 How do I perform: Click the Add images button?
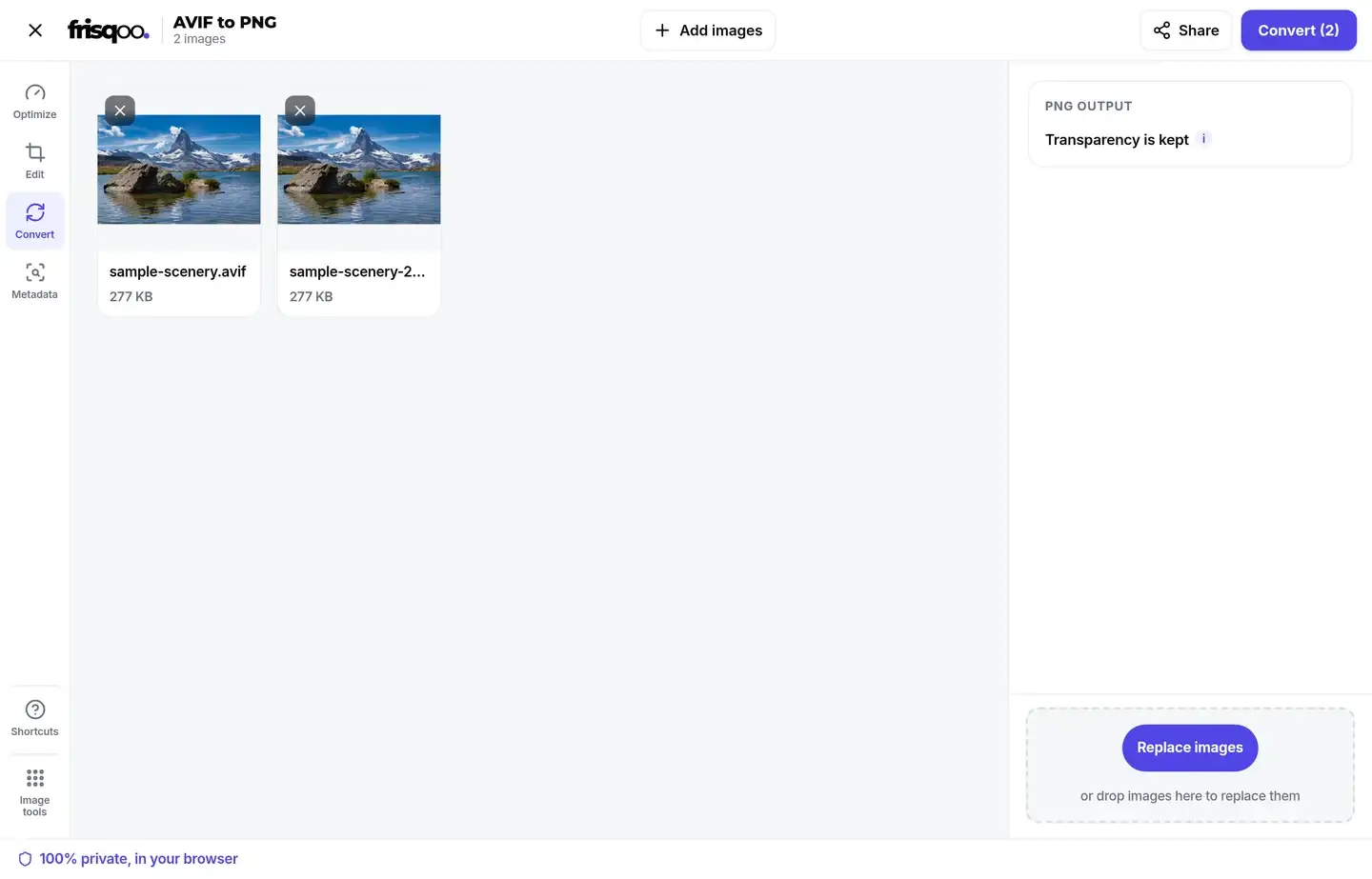(x=708, y=30)
